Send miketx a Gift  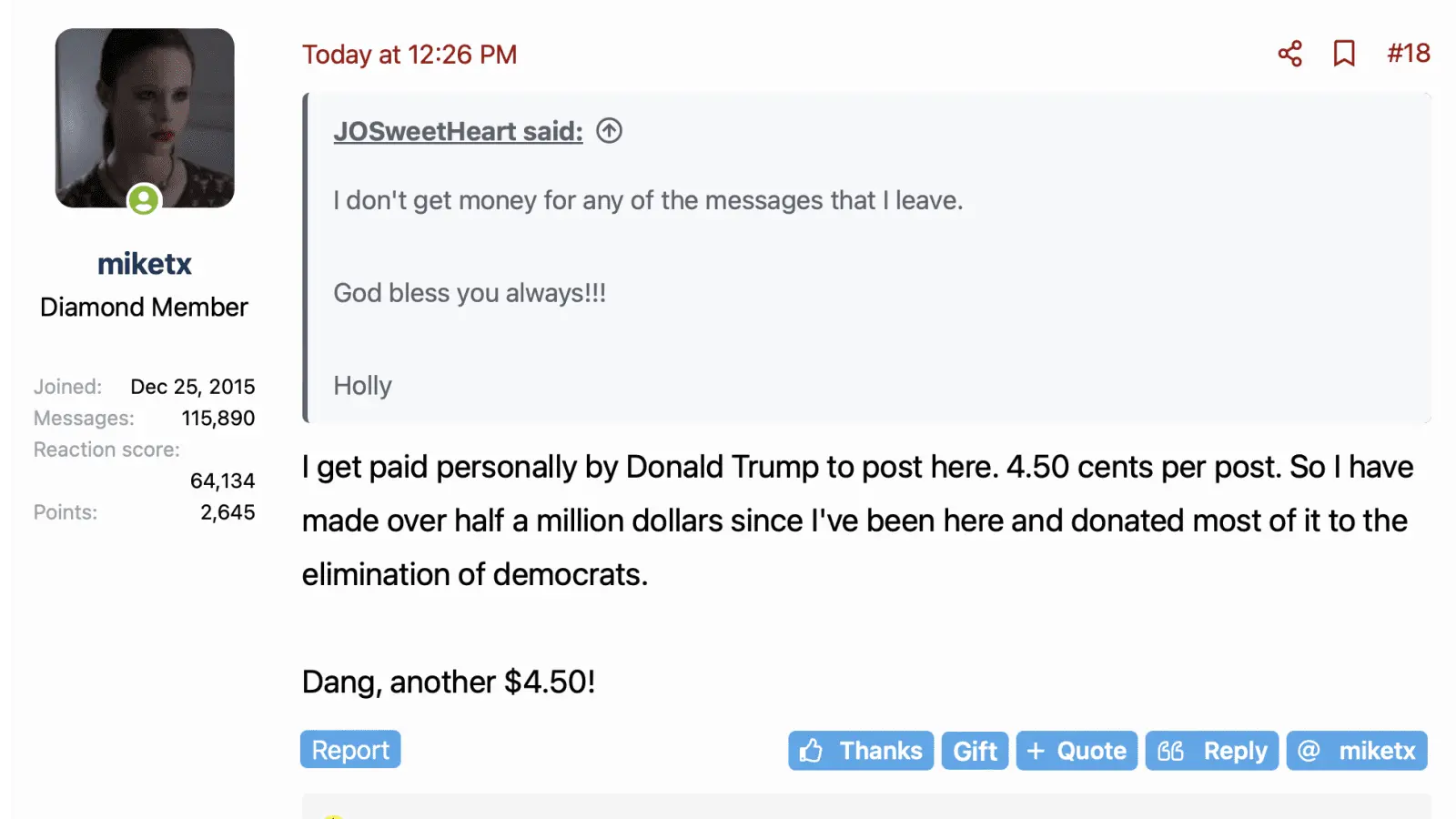coord(975,750)
